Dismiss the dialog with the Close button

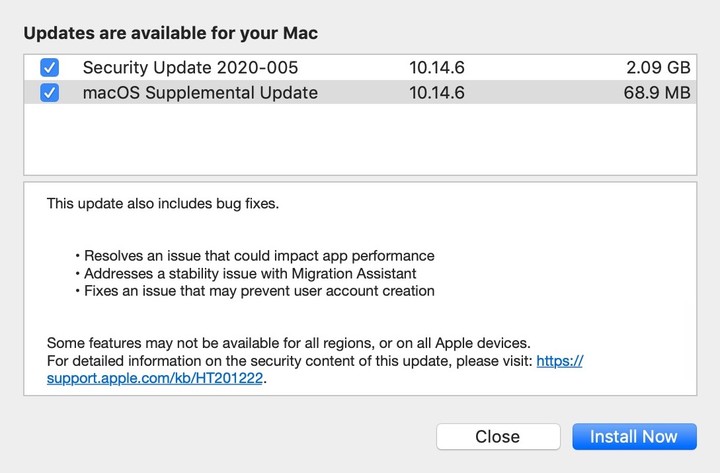click(497, 436)
